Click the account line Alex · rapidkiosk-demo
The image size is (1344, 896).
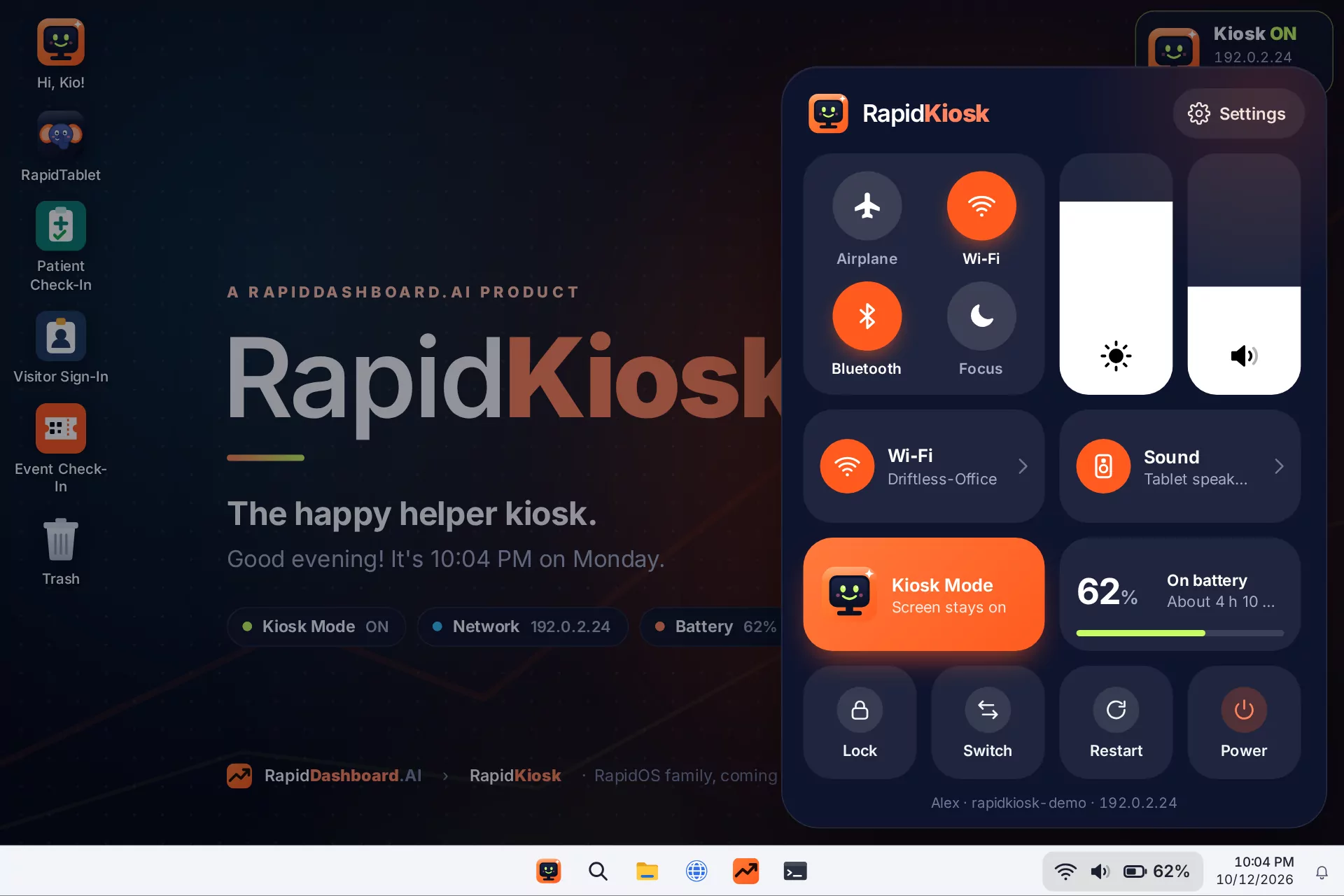(1053, 803)
